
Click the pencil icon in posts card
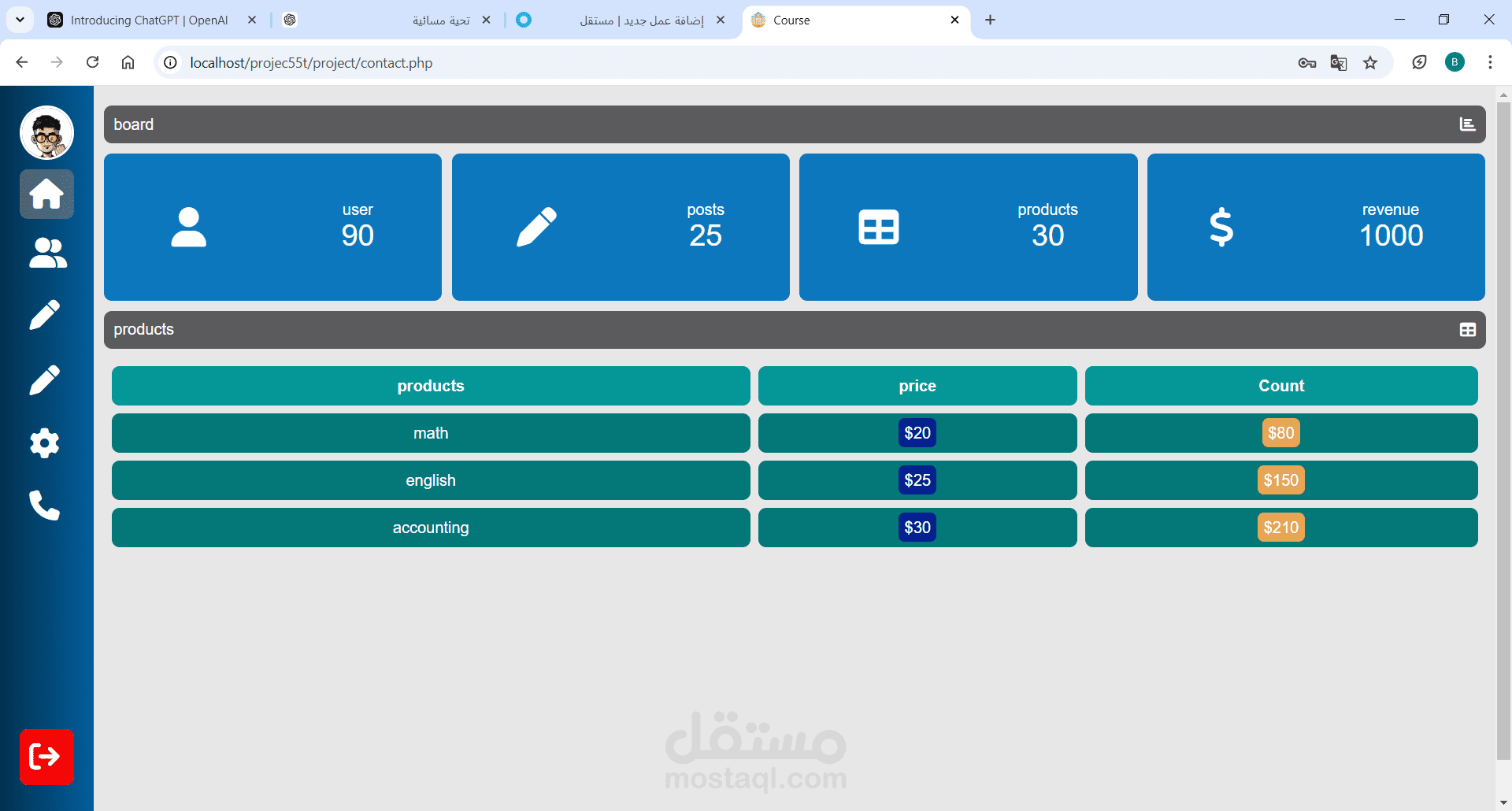[x=536, y=228]
